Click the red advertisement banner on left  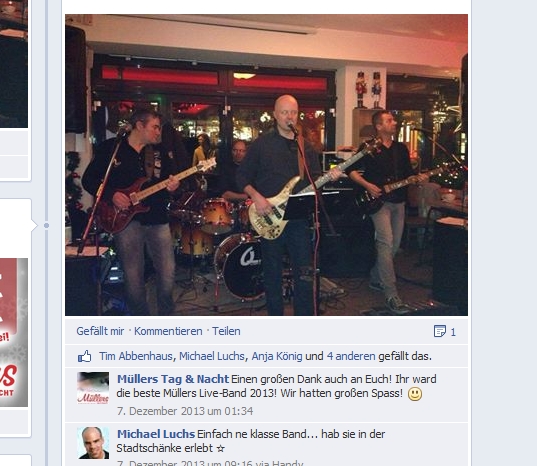click(x=14, y=332)
